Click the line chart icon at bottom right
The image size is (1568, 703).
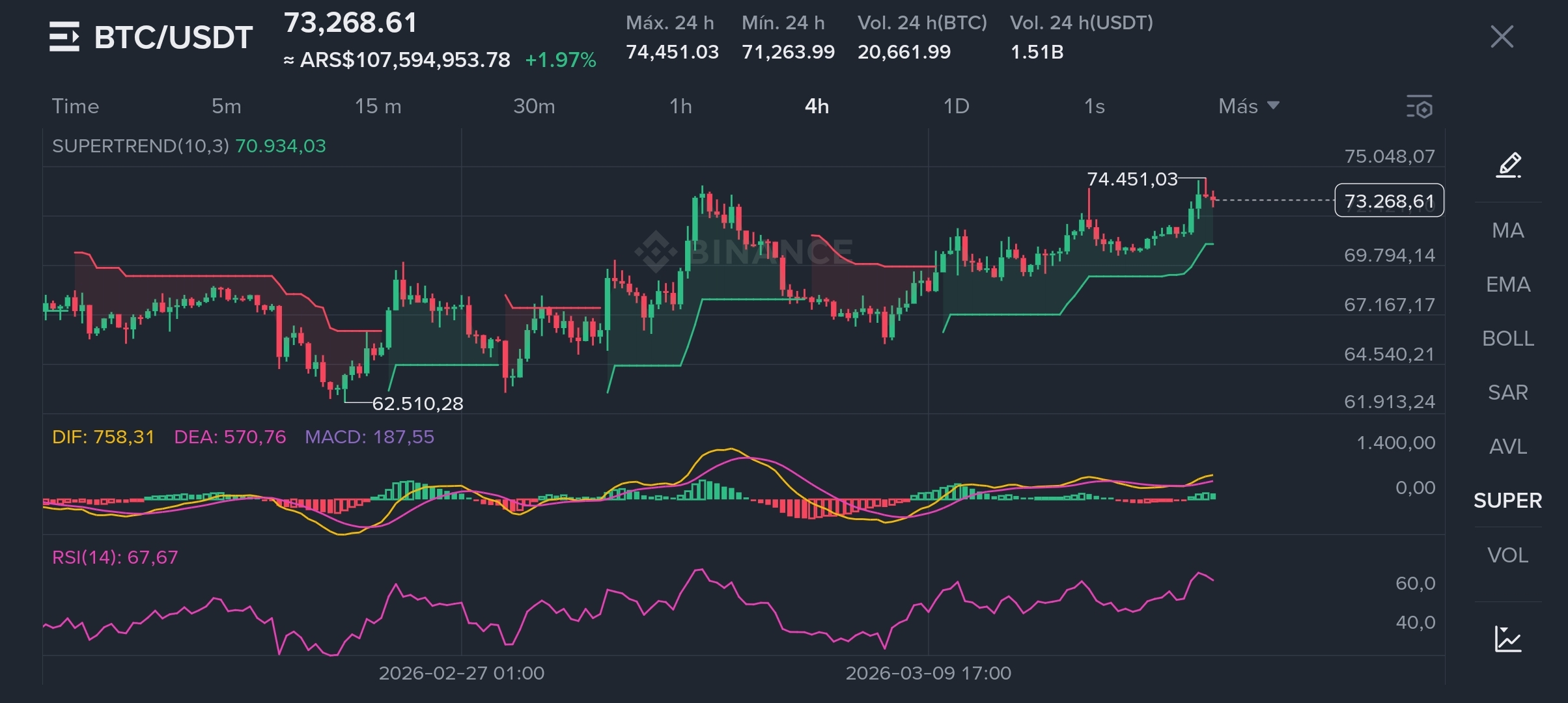(x=1508, y=639)
